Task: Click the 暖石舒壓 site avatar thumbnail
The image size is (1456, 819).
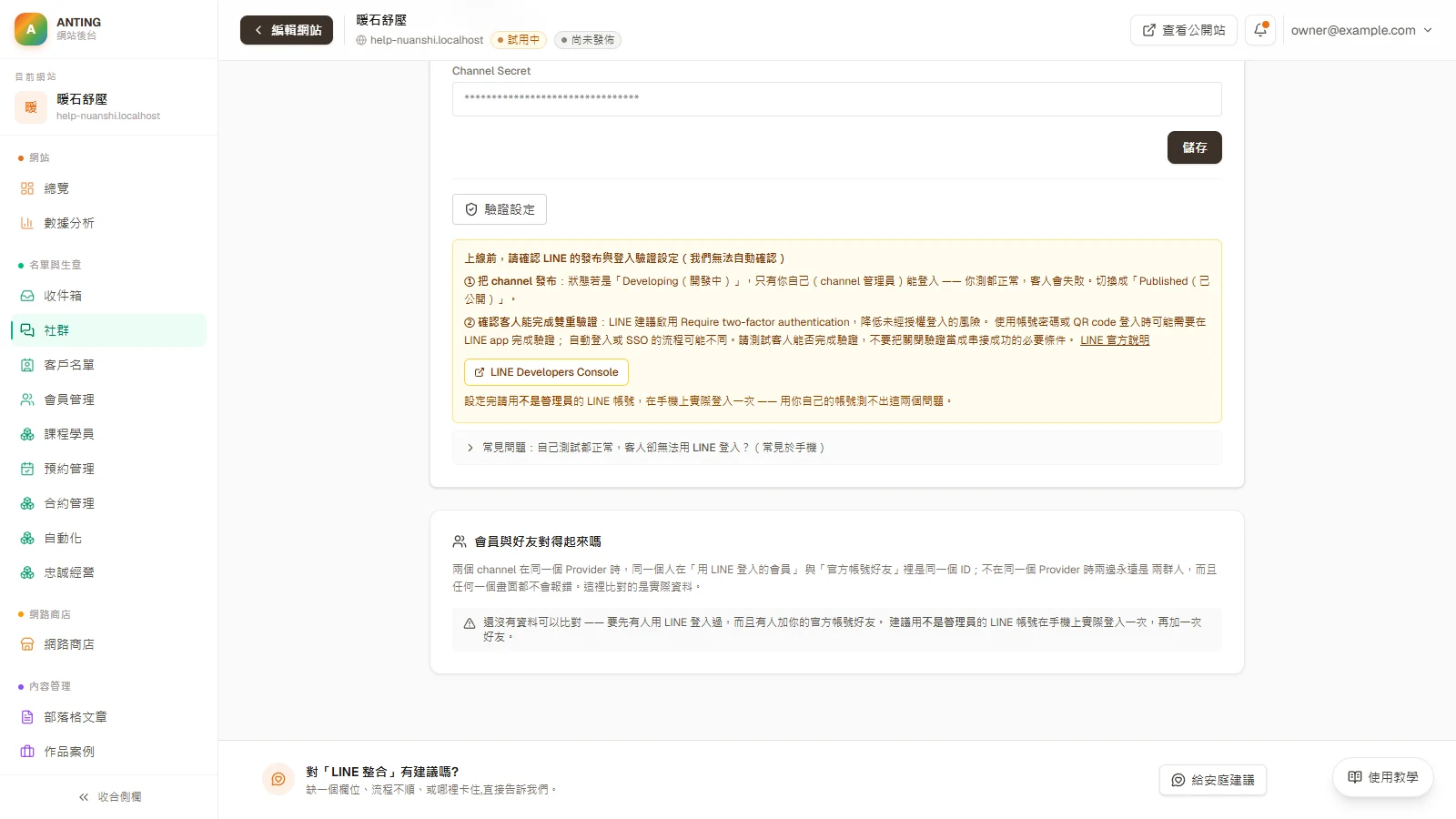Action: (31, 107)
